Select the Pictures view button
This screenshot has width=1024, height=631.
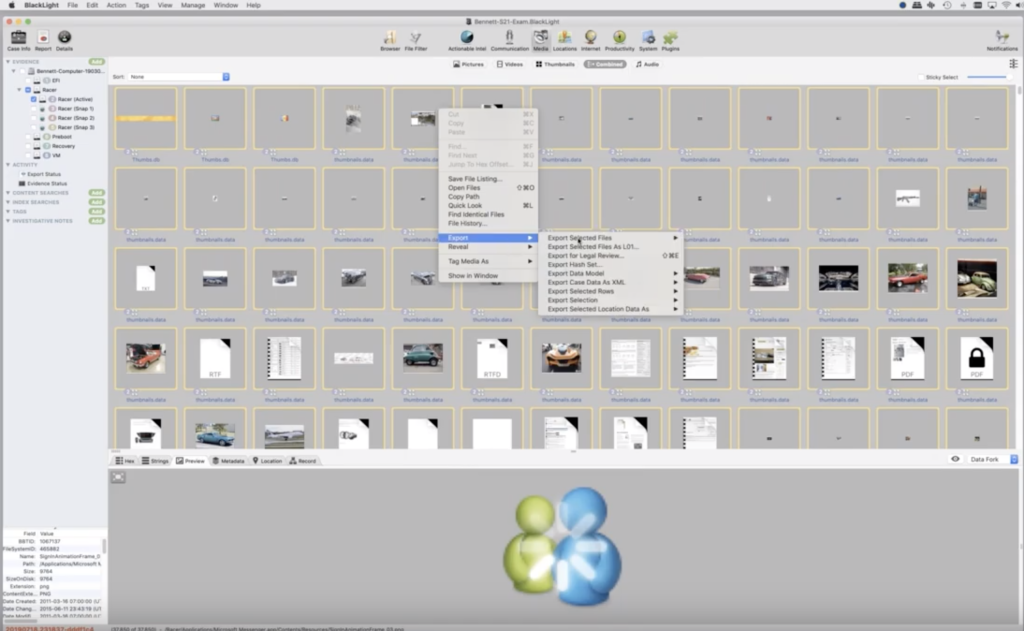coord(468,64)
